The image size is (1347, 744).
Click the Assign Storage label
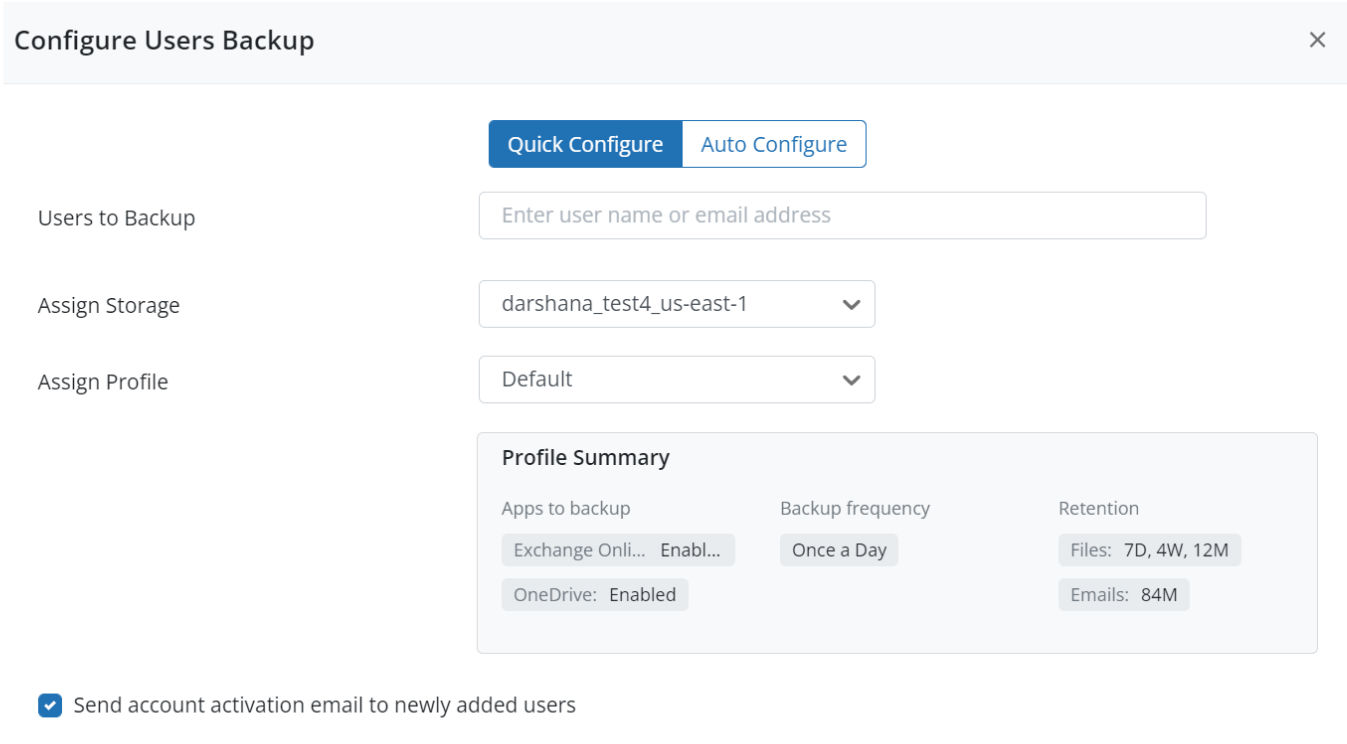pyautogui.click(x=108, y=306)
